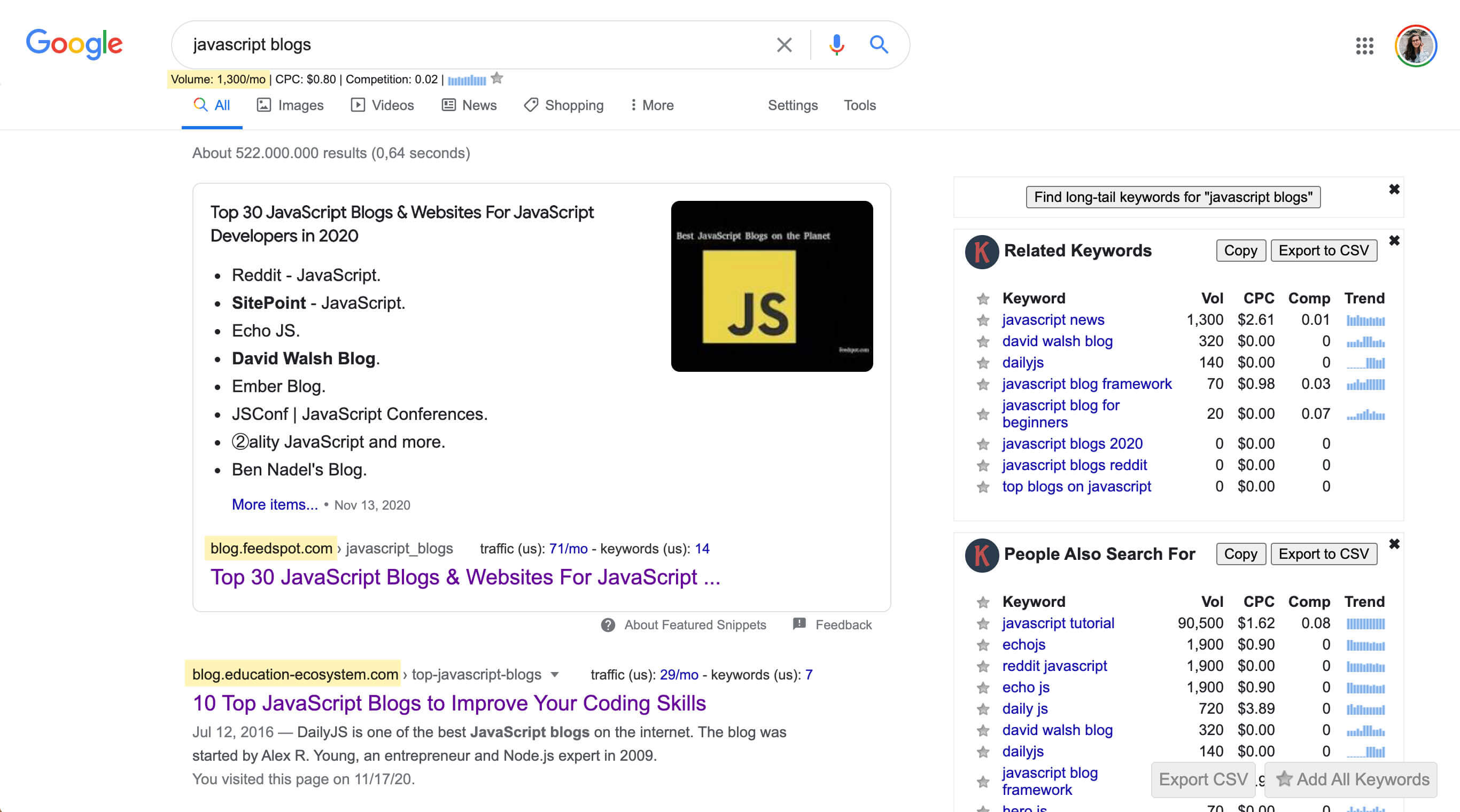Click the Google apps grid icon
This screenshot has width=1460, height=812.
1364,44
